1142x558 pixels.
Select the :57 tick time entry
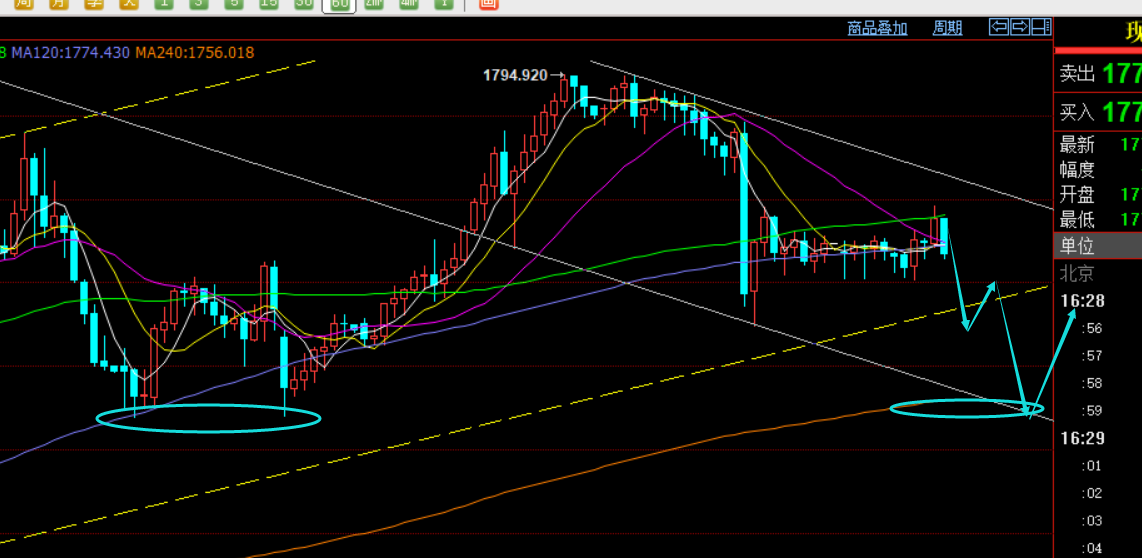(1094, 355)
